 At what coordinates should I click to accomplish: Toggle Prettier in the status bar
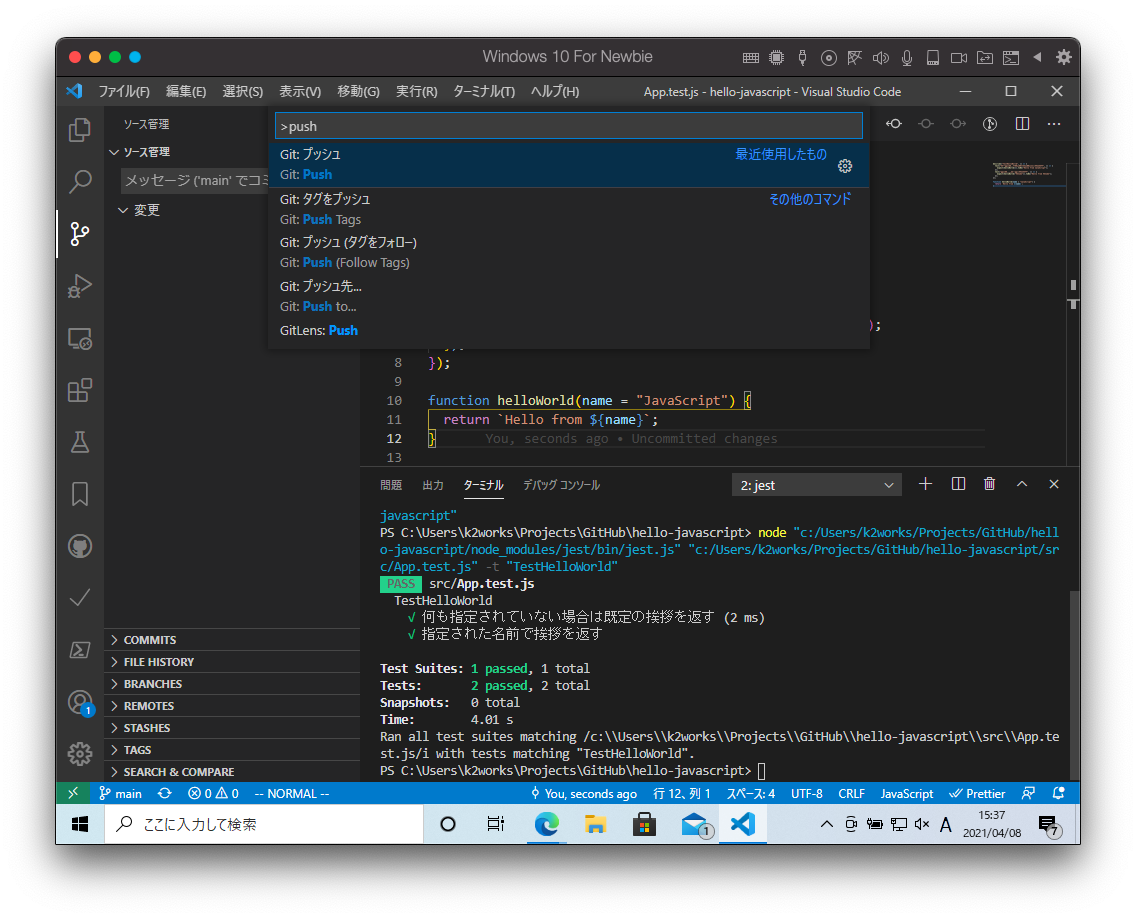click(977, 793)
